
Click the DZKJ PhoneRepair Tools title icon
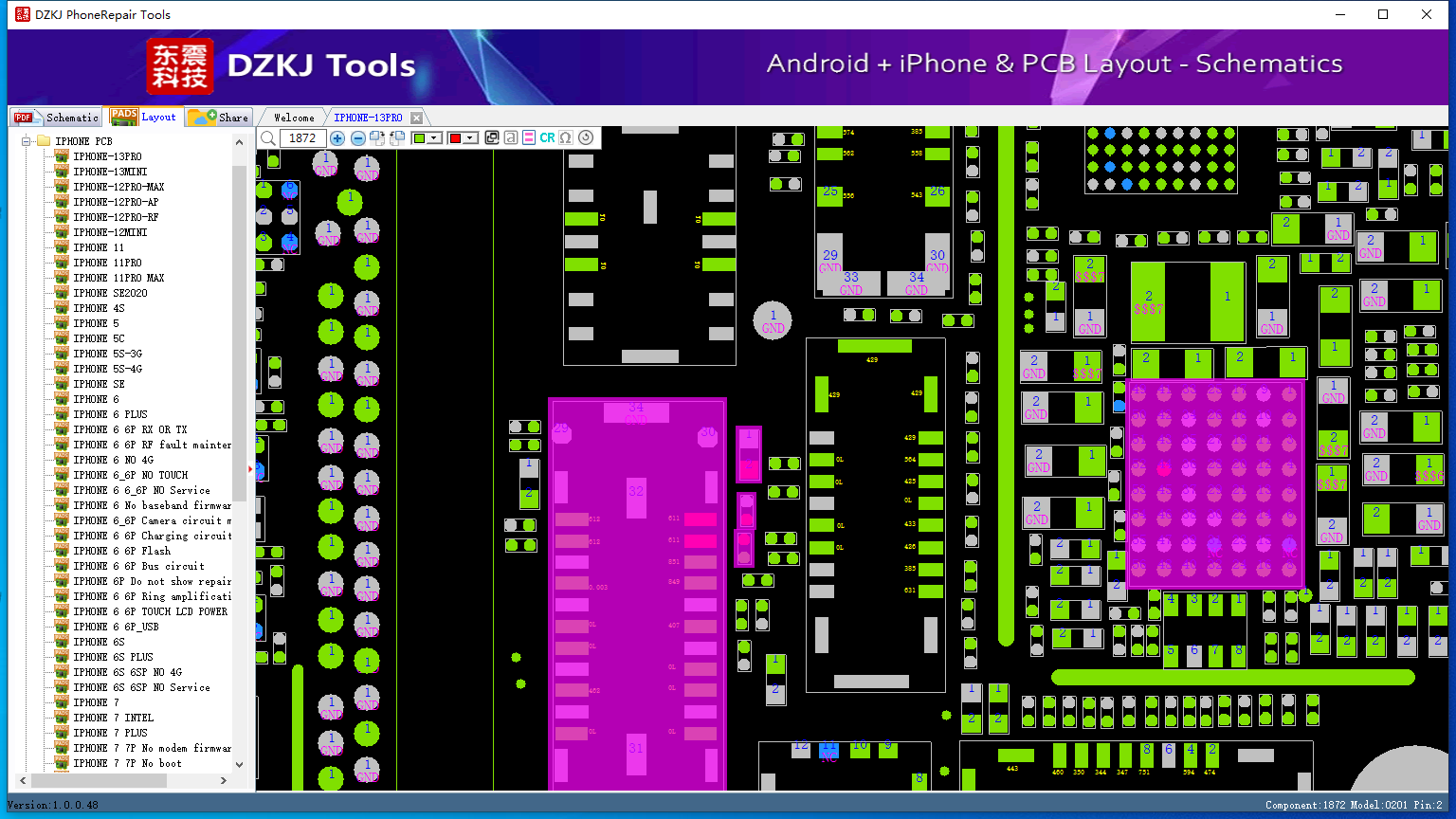click(x=22, y=14)
